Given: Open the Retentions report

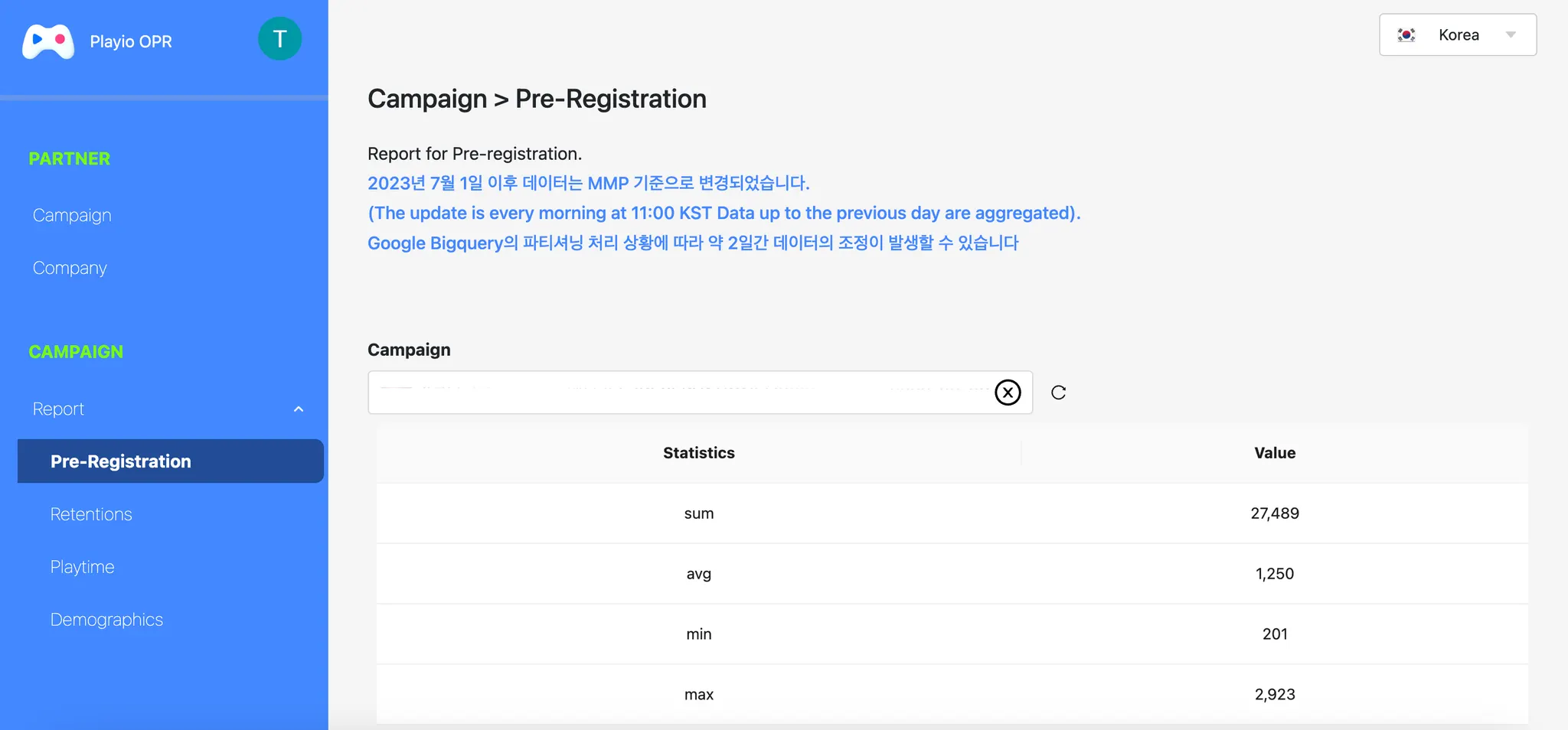Looking at the screenshot, I should pyautogui.click(x=91, y=514).
